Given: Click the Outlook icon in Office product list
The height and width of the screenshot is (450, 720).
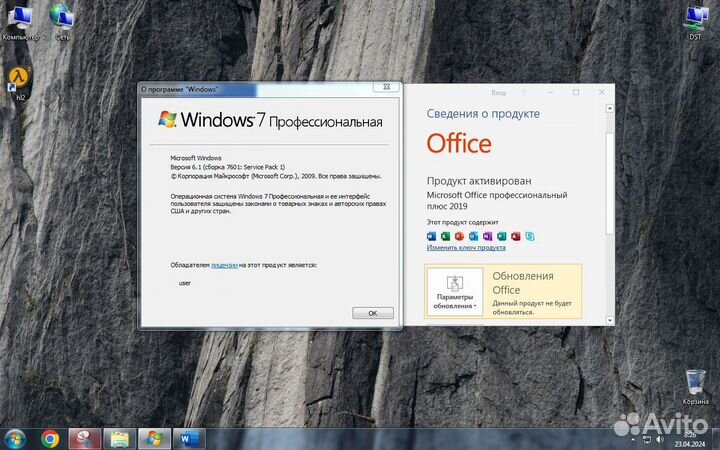Looking at the screenshot, I should 473,236.
